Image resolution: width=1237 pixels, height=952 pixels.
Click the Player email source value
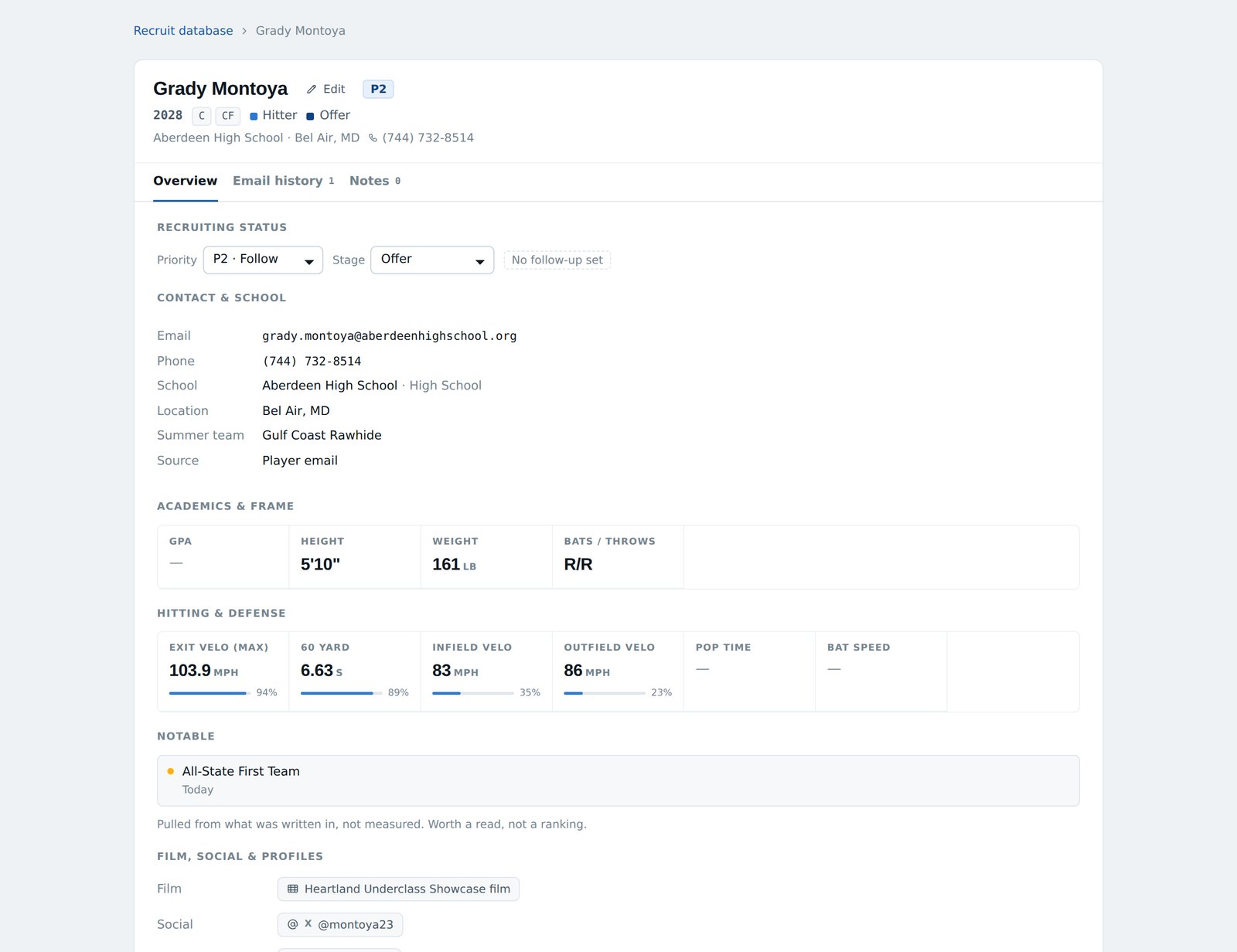pos(300,461)
